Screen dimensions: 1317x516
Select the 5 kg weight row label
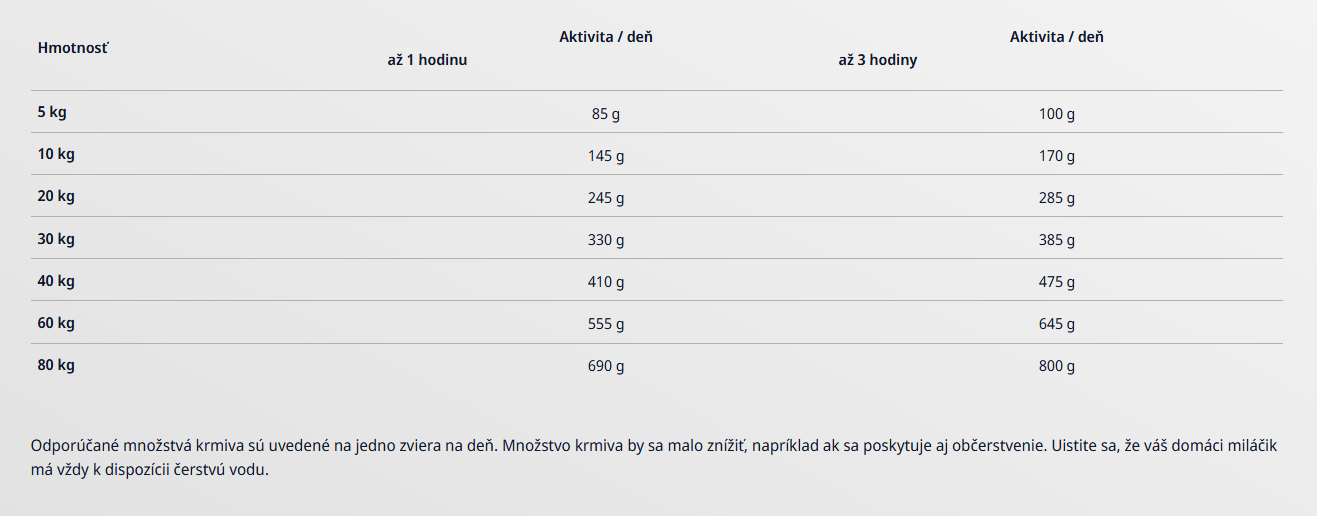pyautogui.click(x=52, y=112)
